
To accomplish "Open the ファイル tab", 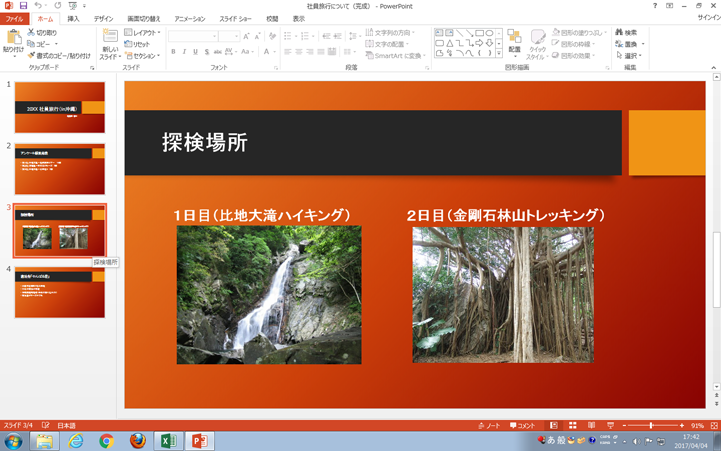I will 15,19.
